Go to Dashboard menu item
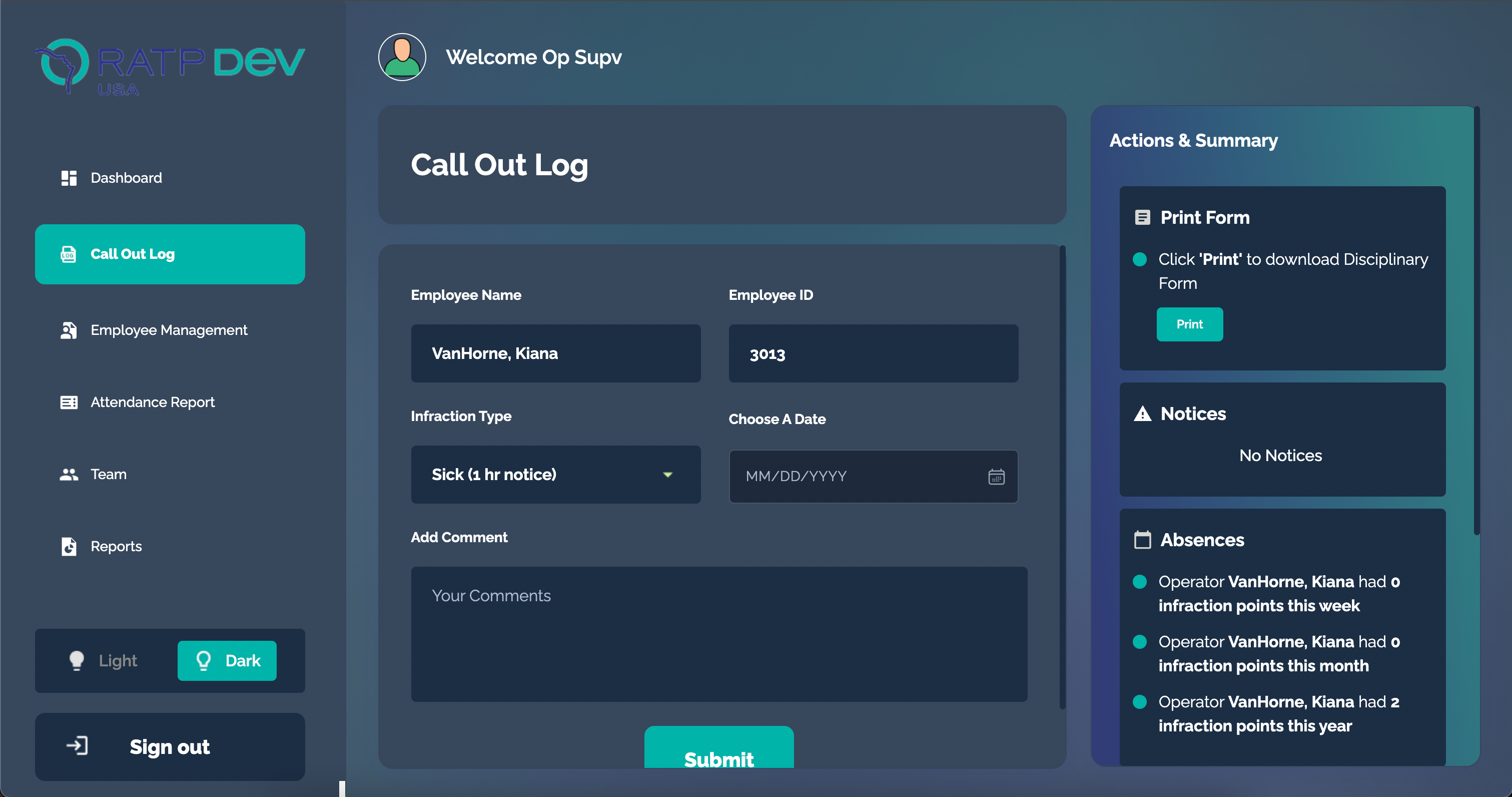The width and height of the screenshot is (1512, 797). click(x=170, y=178)
